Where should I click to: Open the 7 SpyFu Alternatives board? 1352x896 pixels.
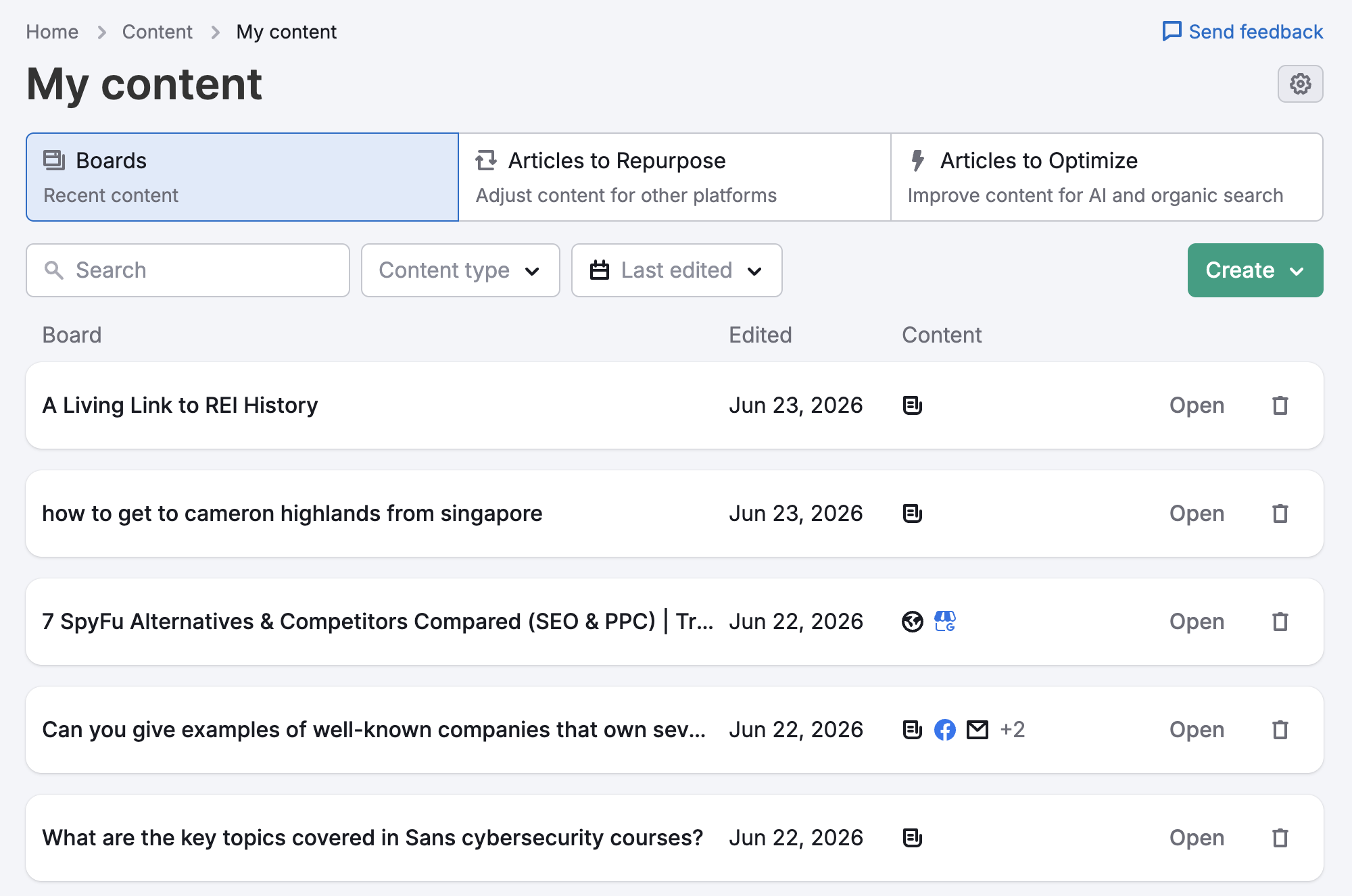coord(1197,622)
